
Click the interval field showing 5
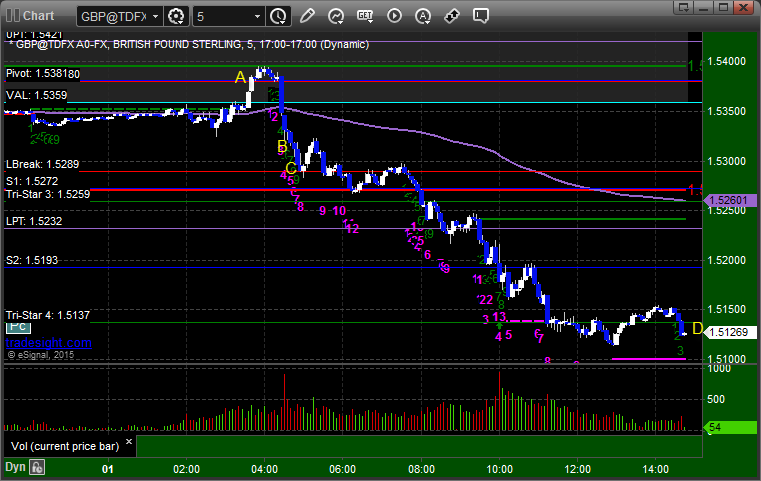223,17
